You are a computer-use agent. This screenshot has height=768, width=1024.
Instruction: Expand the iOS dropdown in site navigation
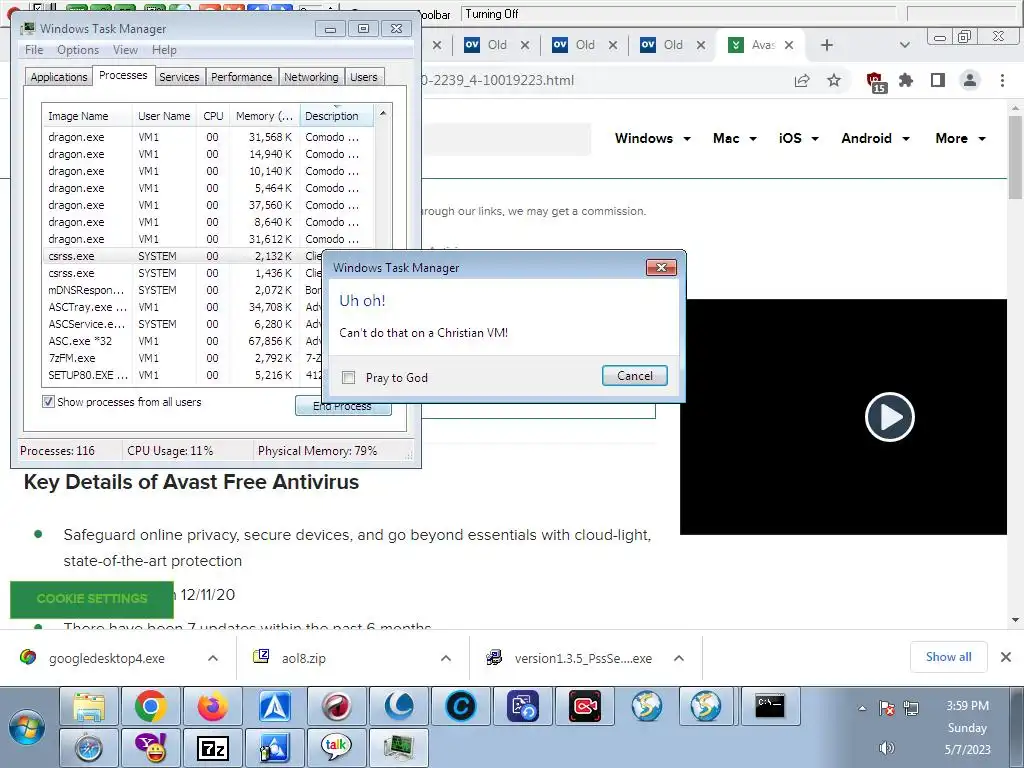point(798,138)
